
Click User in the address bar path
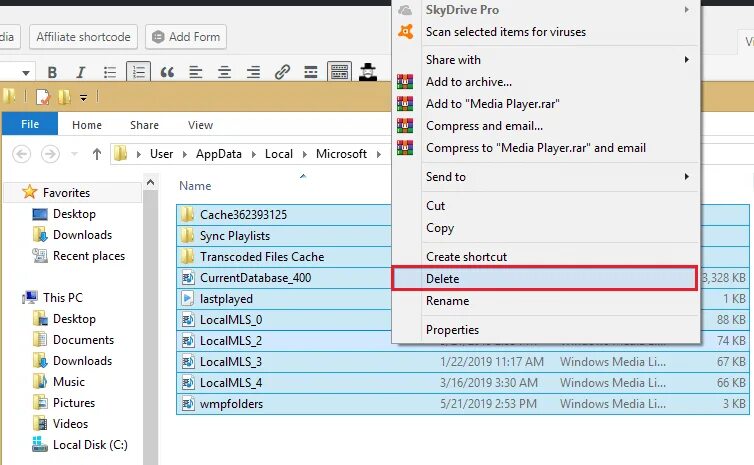click(x=162, y=154)
